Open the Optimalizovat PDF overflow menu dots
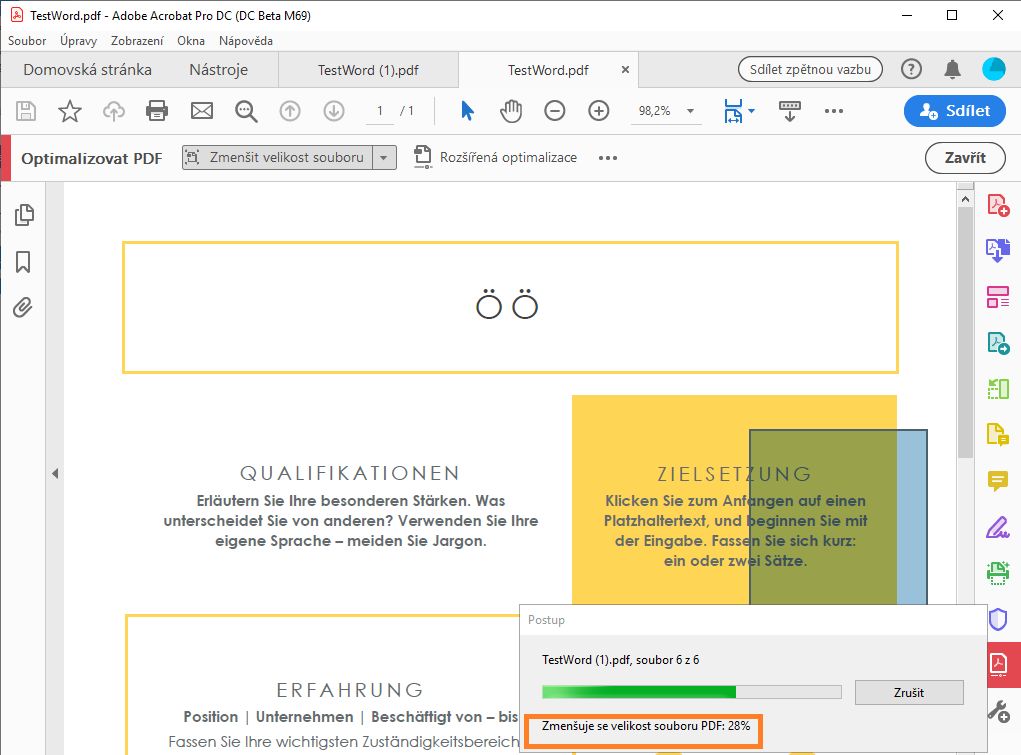Screen dimensions: 1021x755 (x=607, y=157)
